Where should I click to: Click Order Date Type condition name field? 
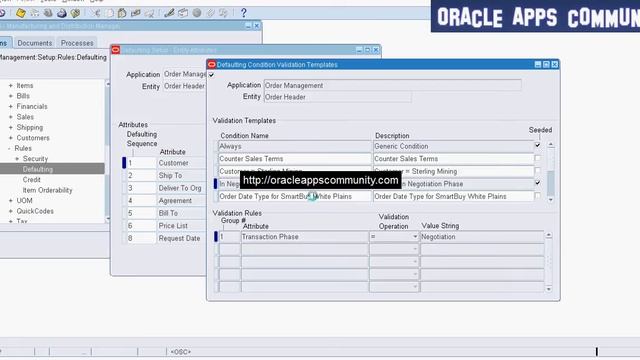coord(294,196)
